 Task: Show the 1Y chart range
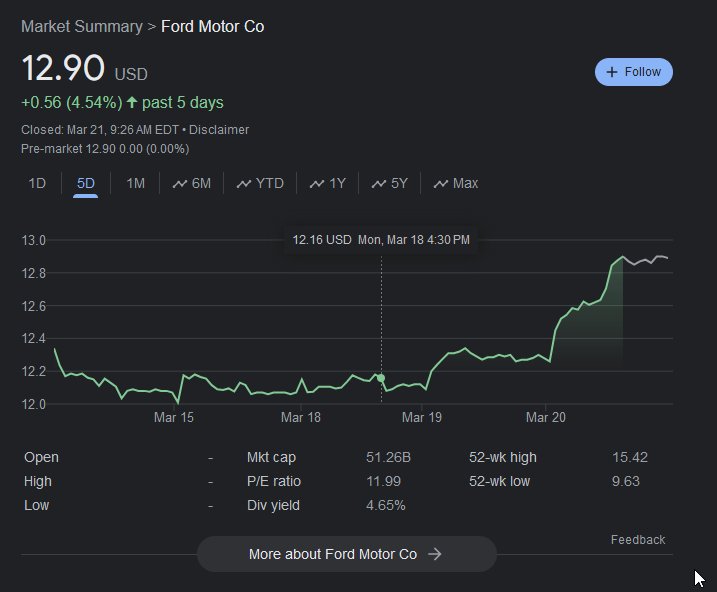[x=328, y=183]
